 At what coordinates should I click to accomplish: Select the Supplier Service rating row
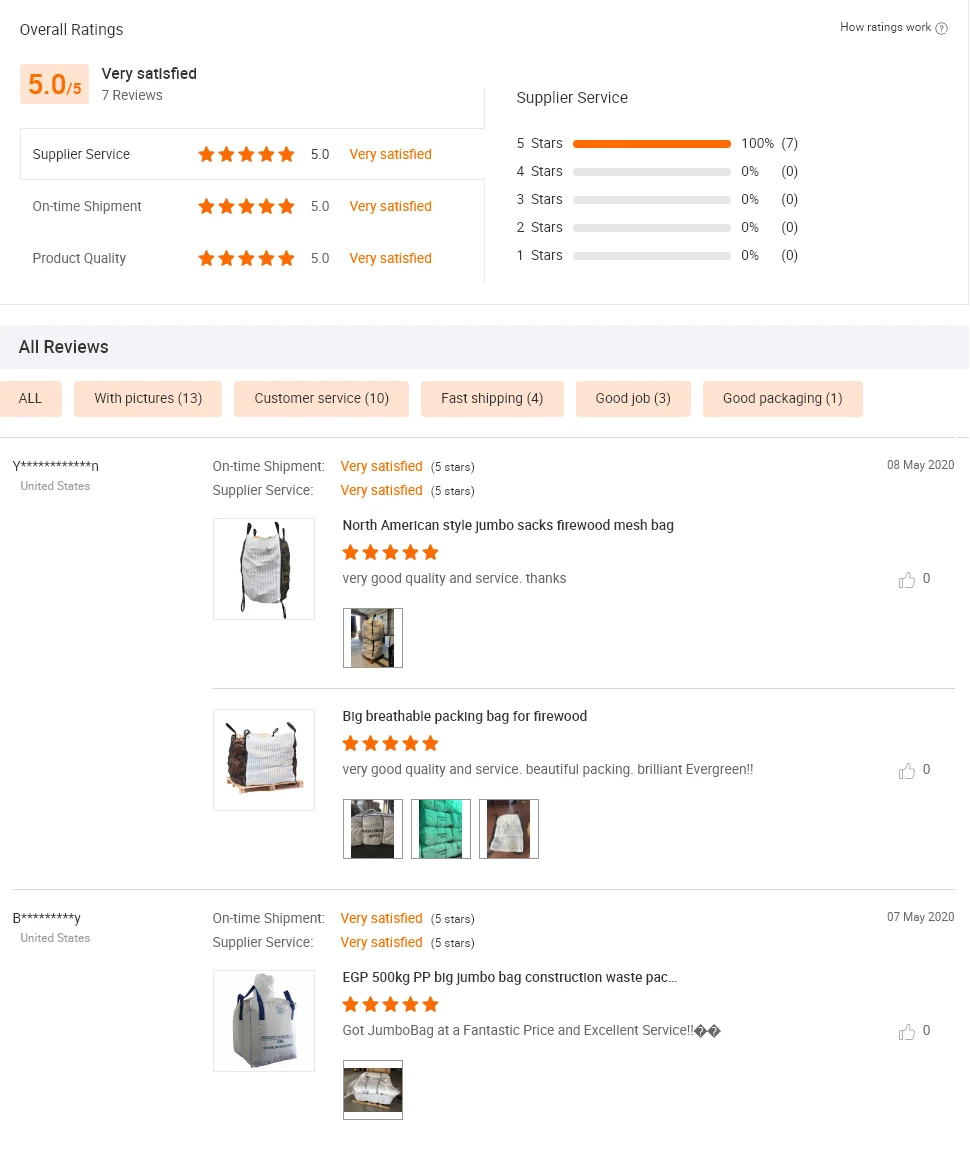(x=252, y=154)
